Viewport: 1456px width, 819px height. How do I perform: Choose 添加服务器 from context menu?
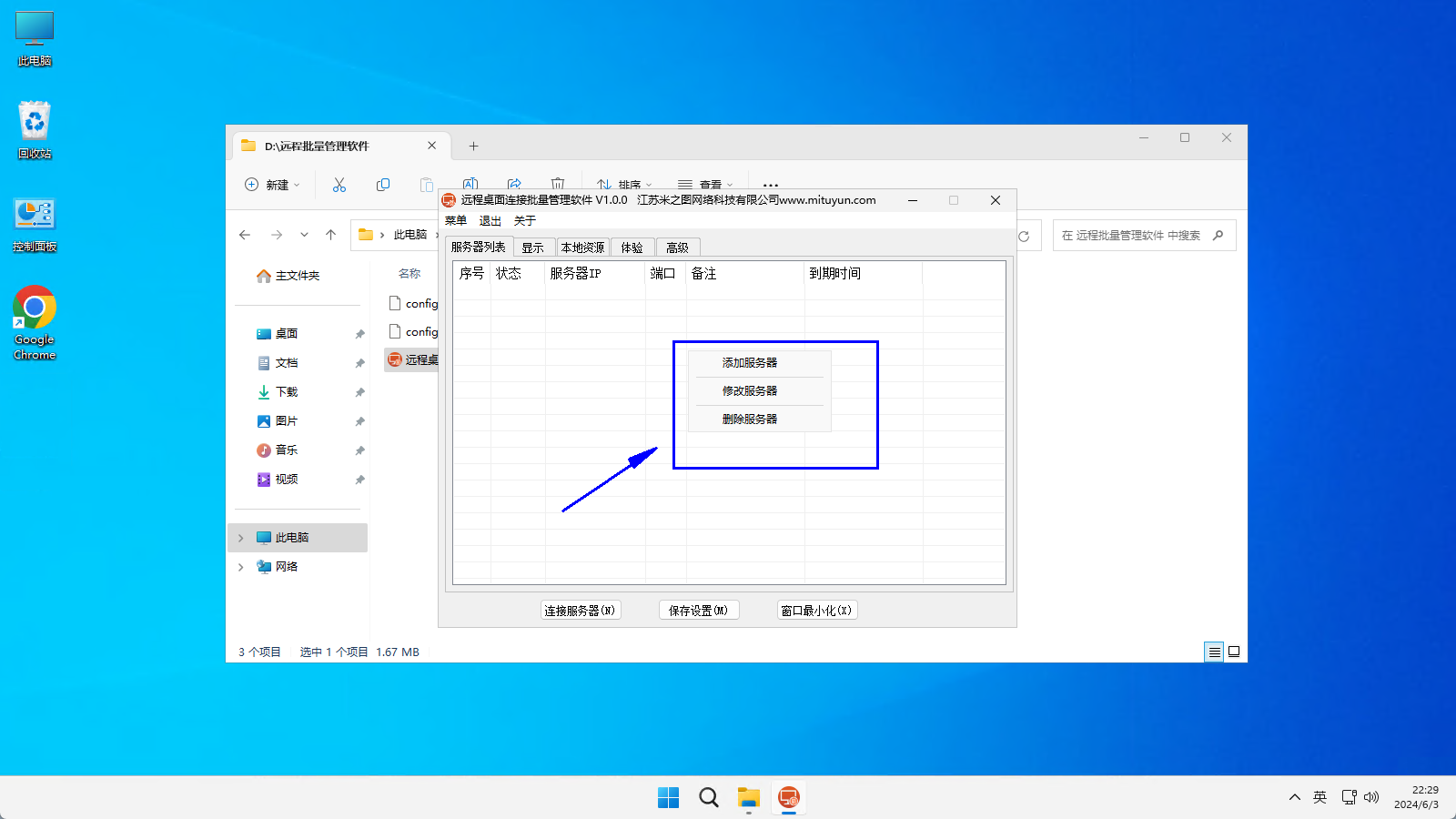759,363
